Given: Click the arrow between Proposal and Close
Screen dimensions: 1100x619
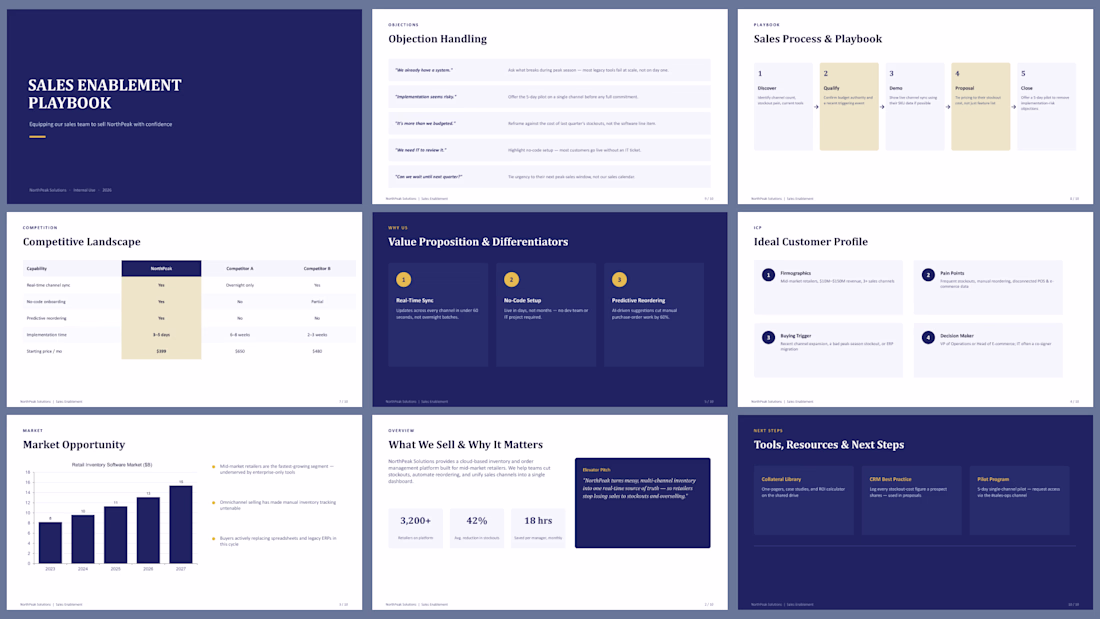Looking at the screenshot, I should pyautogui.click(x=1014, y=107).
